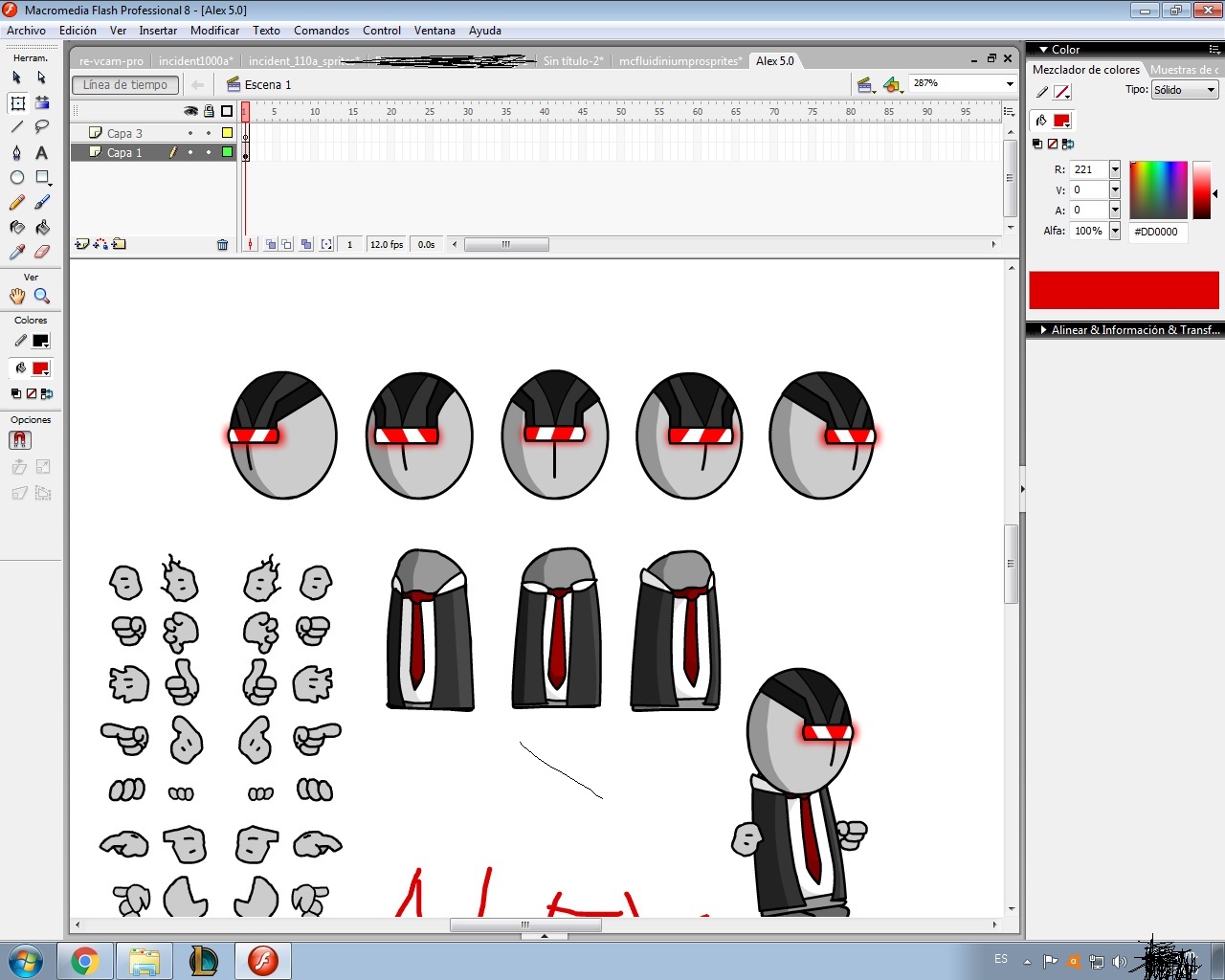The image size is (1225, 980).
Task: Toggle outline view for all layers
Action: coord(227,111)
